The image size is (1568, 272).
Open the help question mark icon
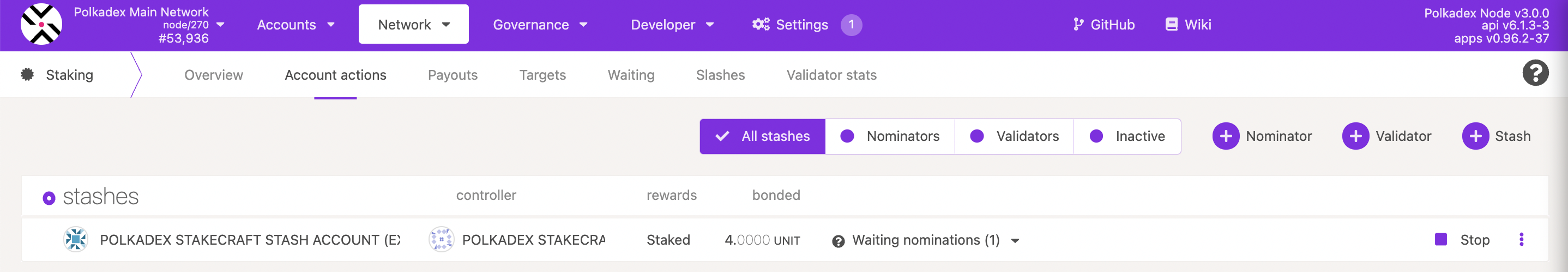click(1535, 74)
